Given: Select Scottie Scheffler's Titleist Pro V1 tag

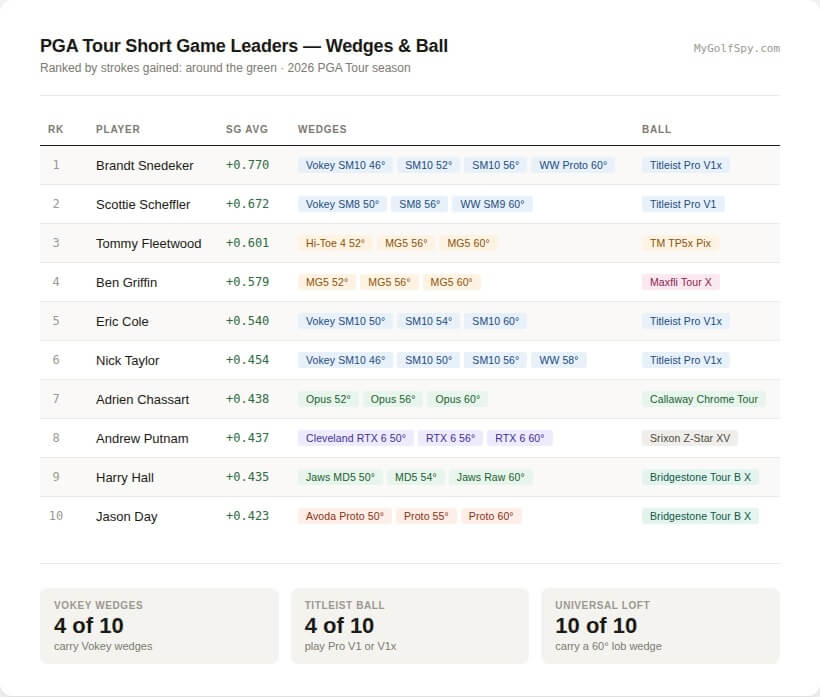Looking at the screenshot, I should tap(682, 204).
